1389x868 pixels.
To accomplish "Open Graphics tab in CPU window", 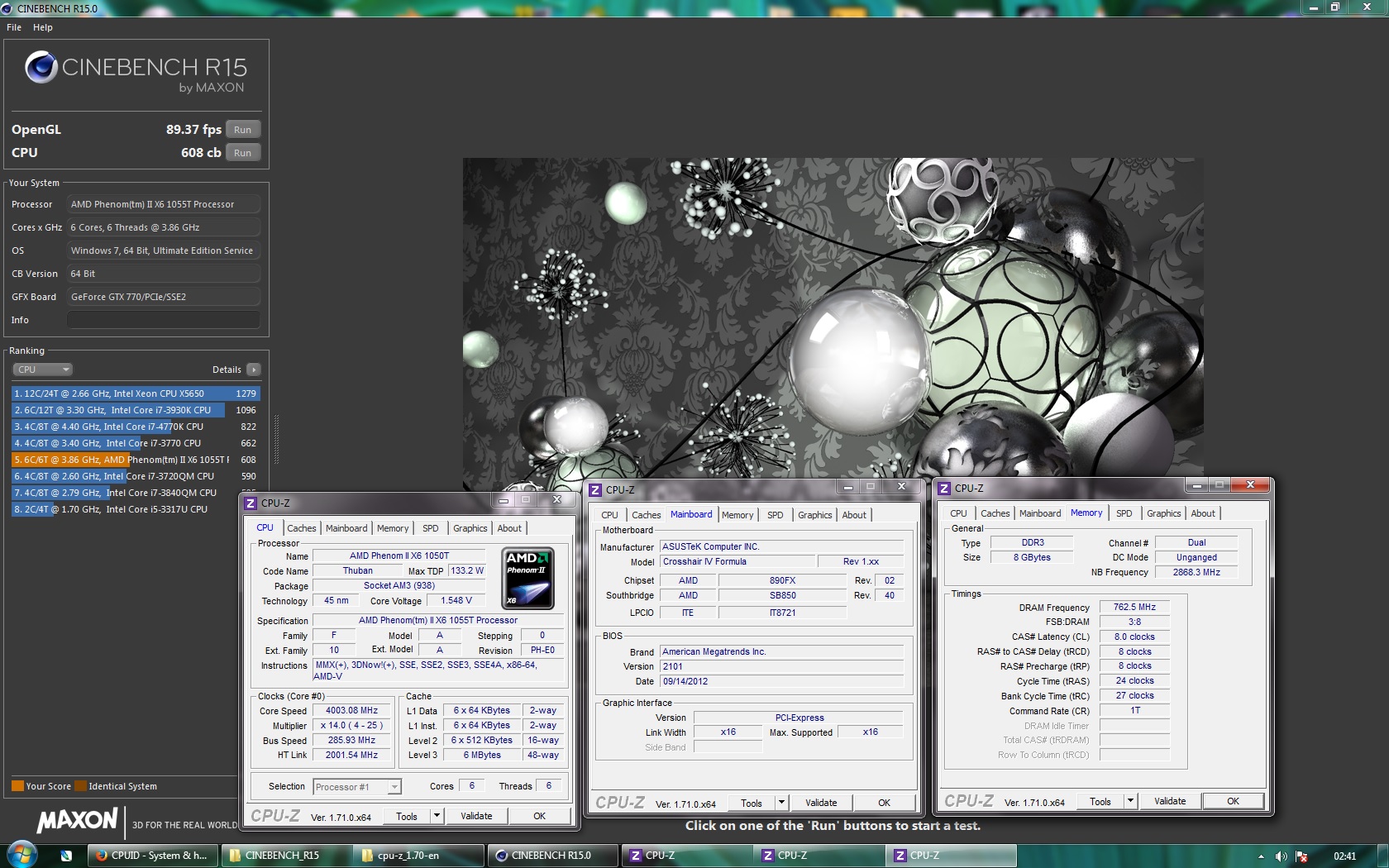I will (x=470, y=528).
